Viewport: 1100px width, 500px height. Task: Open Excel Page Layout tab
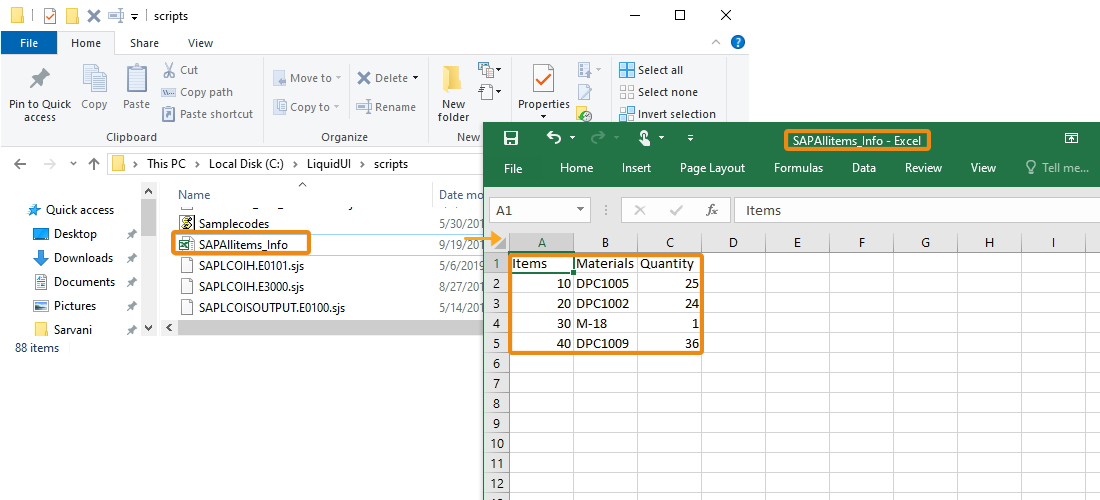(712, 168)
